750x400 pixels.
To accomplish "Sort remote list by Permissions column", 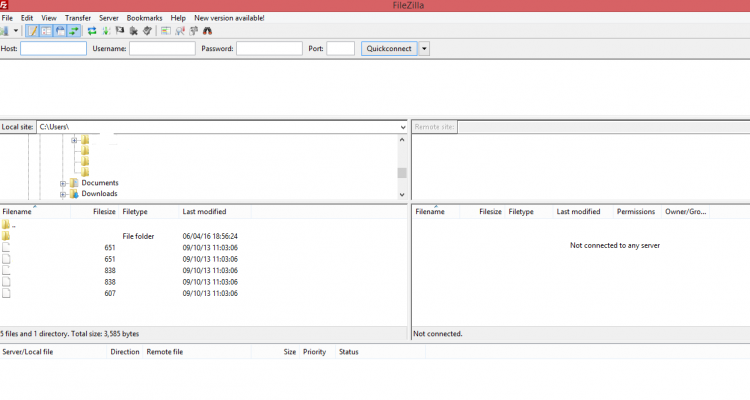I will pyautogui.click(x=637, y=211).
